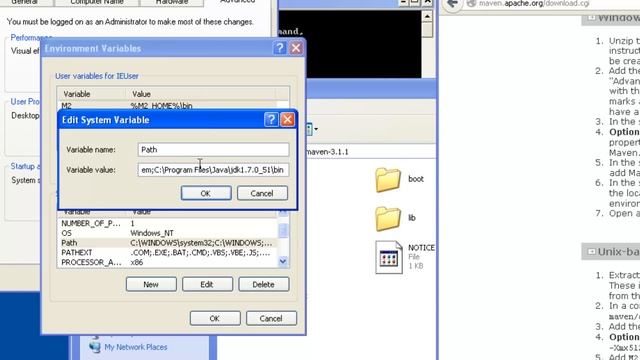The height and width of the screenshot is (360, 640).
Task: Open the lib folder icon
Action: (x=388, y=218)
